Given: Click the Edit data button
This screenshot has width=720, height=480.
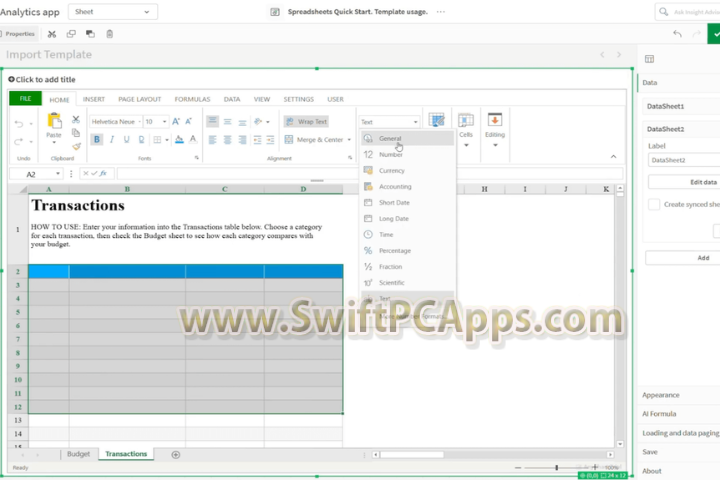Looking at the screenshot, I should click(x=684, y=182).
